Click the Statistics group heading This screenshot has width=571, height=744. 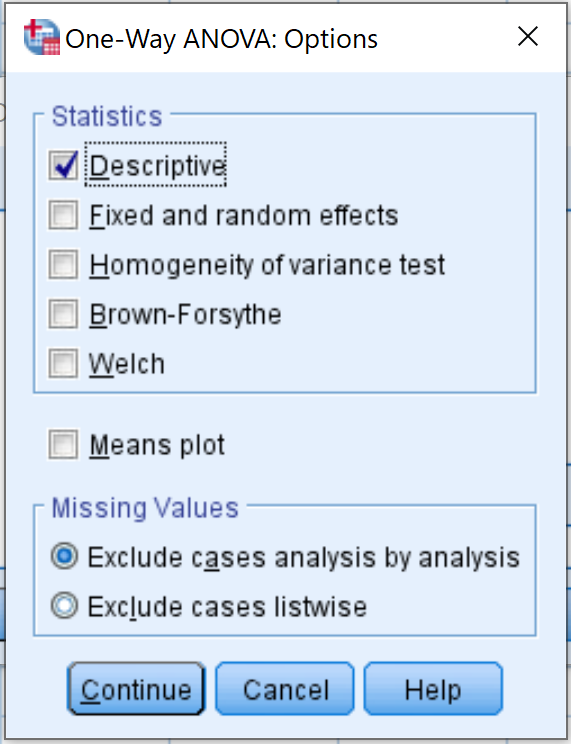tap(107, 116)
